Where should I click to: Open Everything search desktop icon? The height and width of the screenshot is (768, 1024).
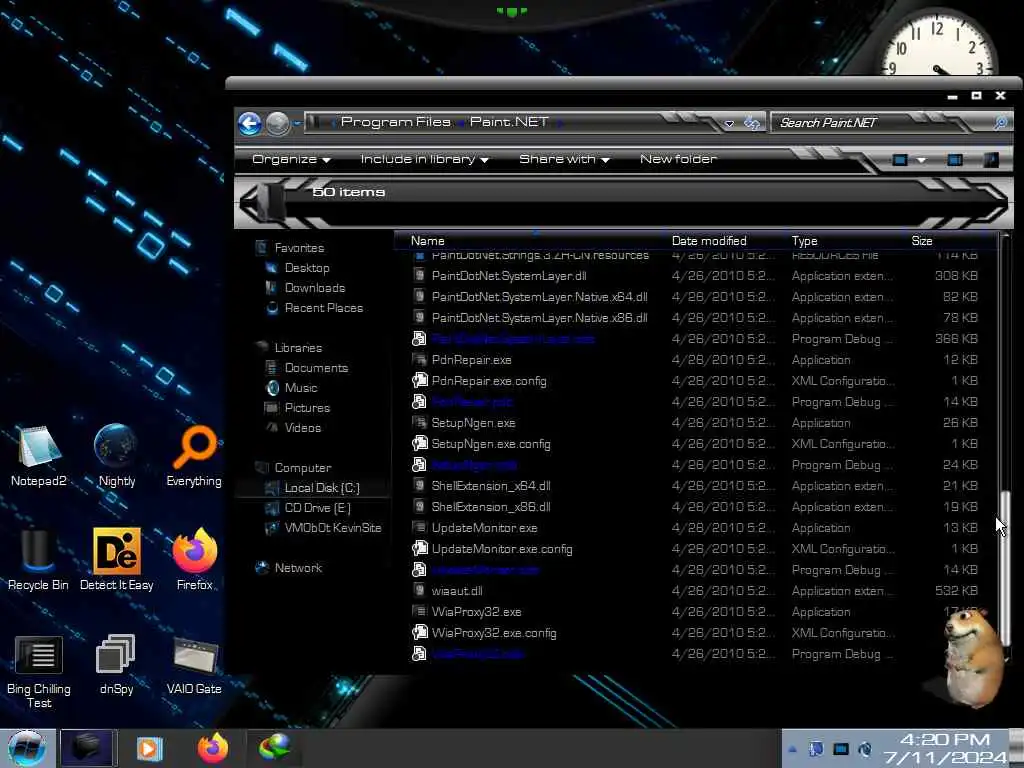click(194, 456)
